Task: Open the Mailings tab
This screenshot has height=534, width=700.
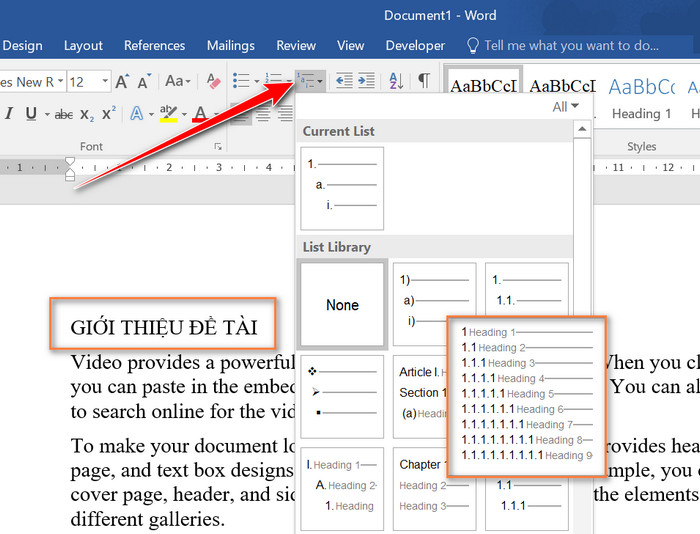Action: click(x=231, y=46)
